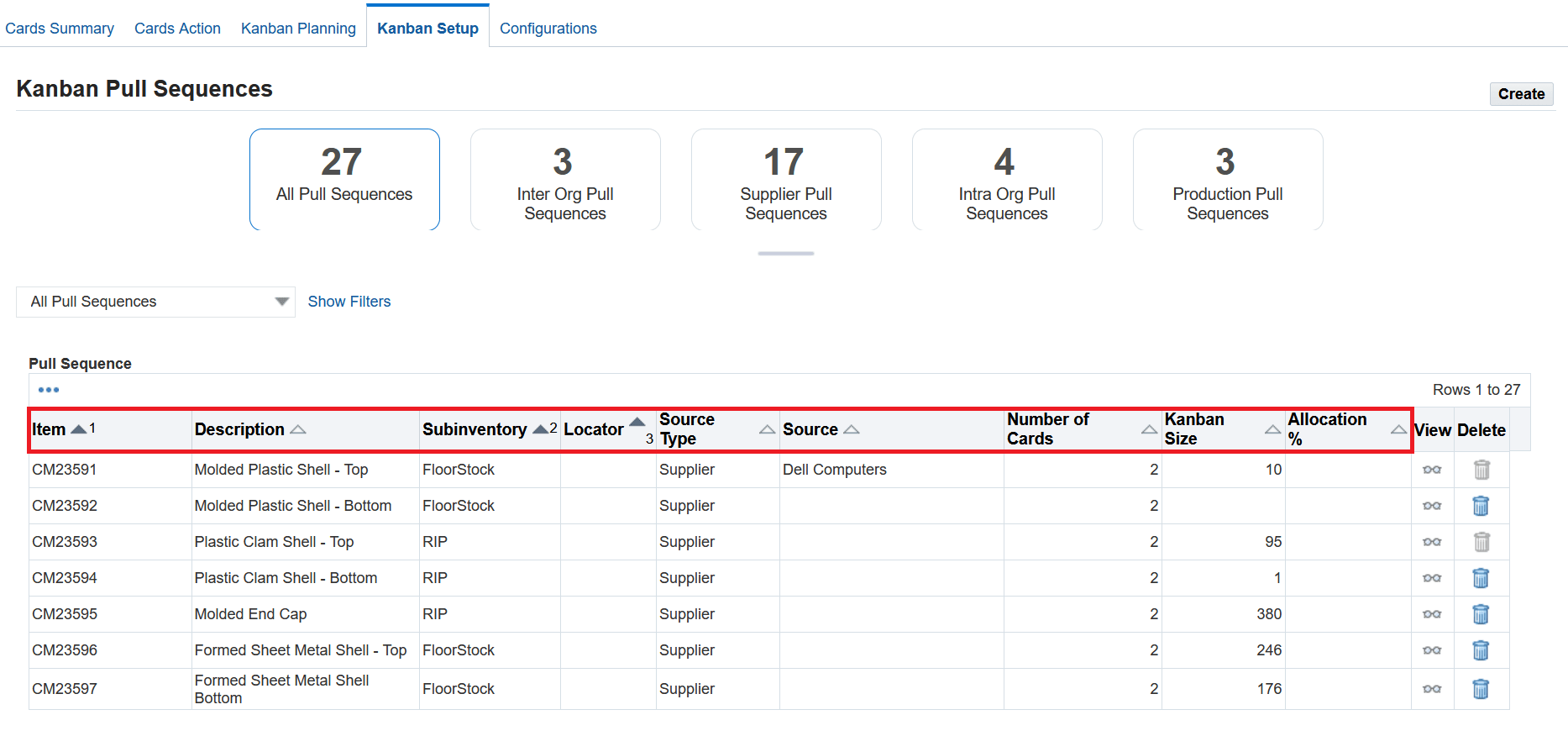Sort by Number of Cards column
1568x736 pixels.
click(x=1149, y=429)
